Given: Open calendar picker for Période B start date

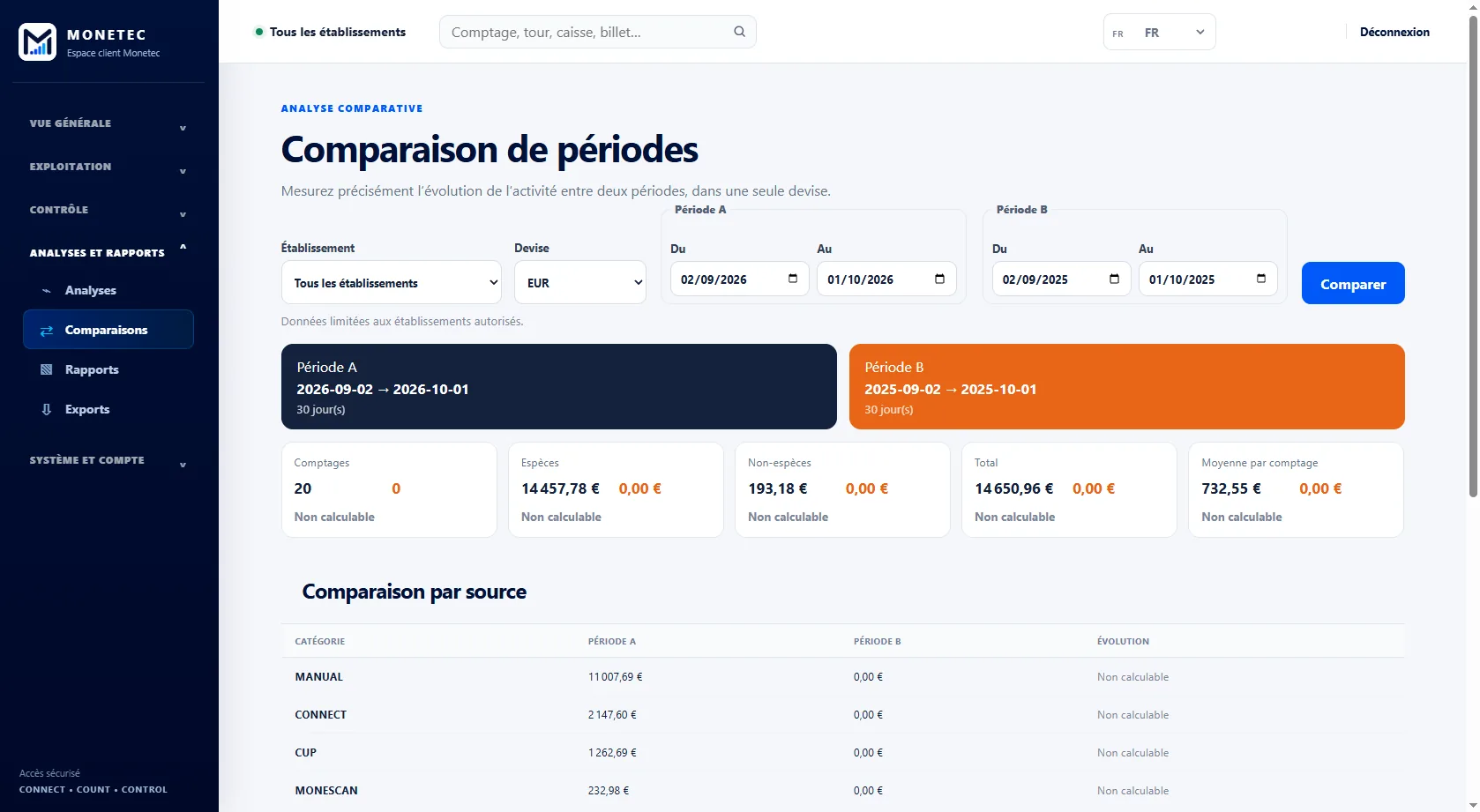Looking at the screenshot, I should (1114, 279).
